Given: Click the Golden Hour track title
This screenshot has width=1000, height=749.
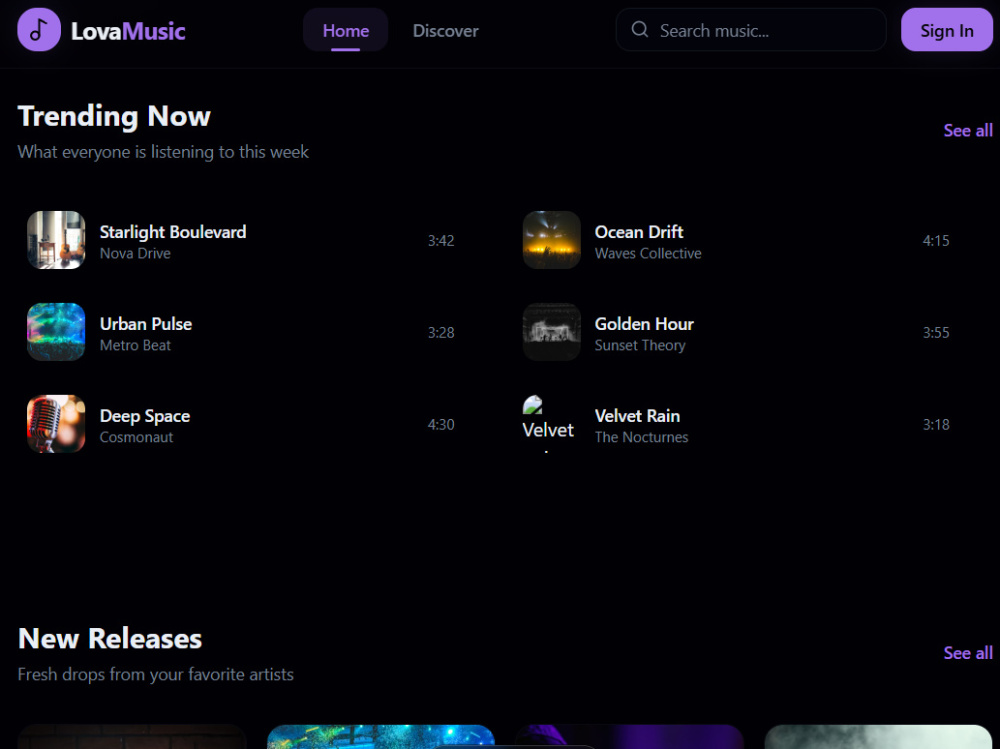Looking at the screenshot, I should [644, 323].
